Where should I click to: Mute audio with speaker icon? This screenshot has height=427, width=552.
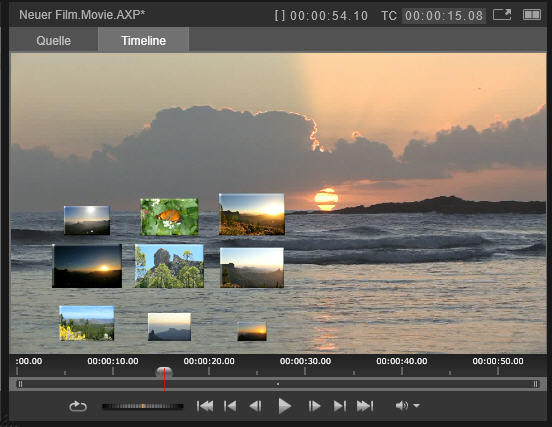pos(402,406)
